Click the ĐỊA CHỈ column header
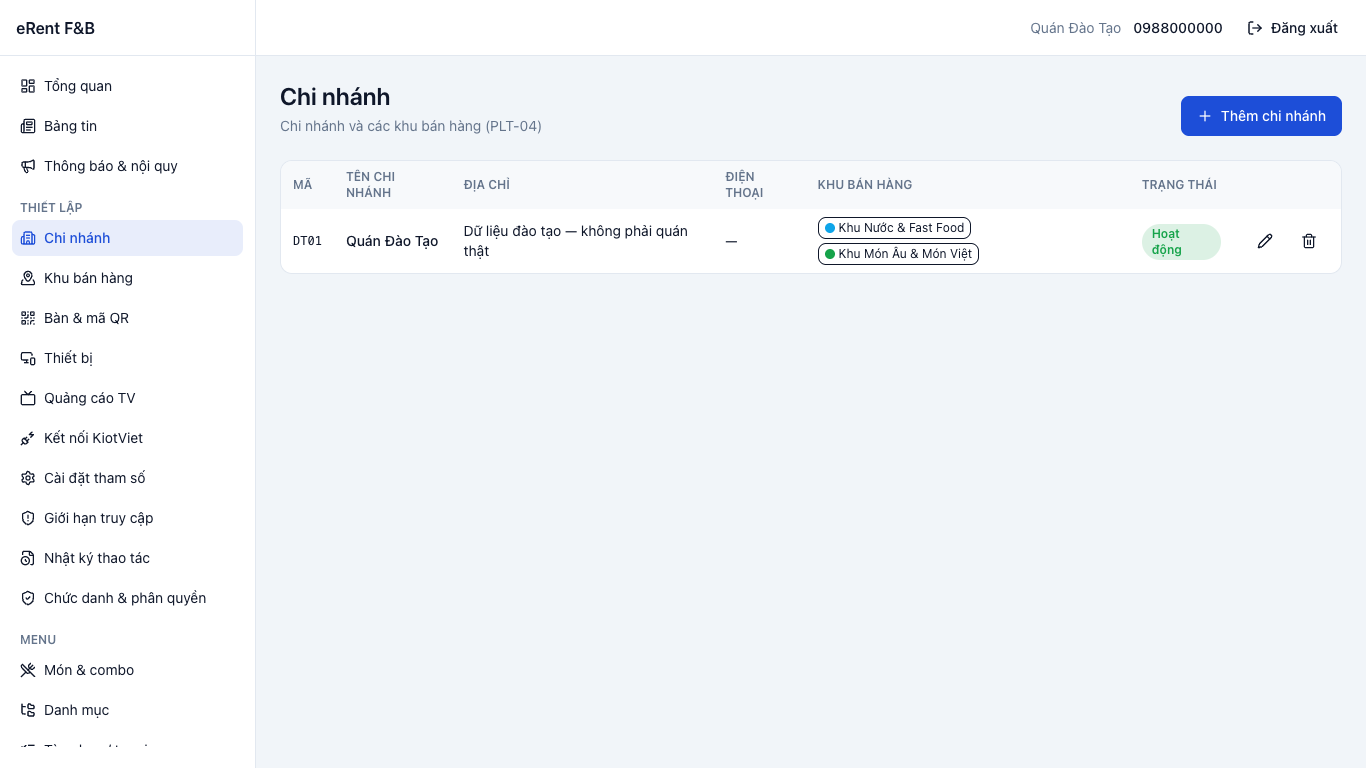The image size is (1366, 768). (x=487, y=185)
